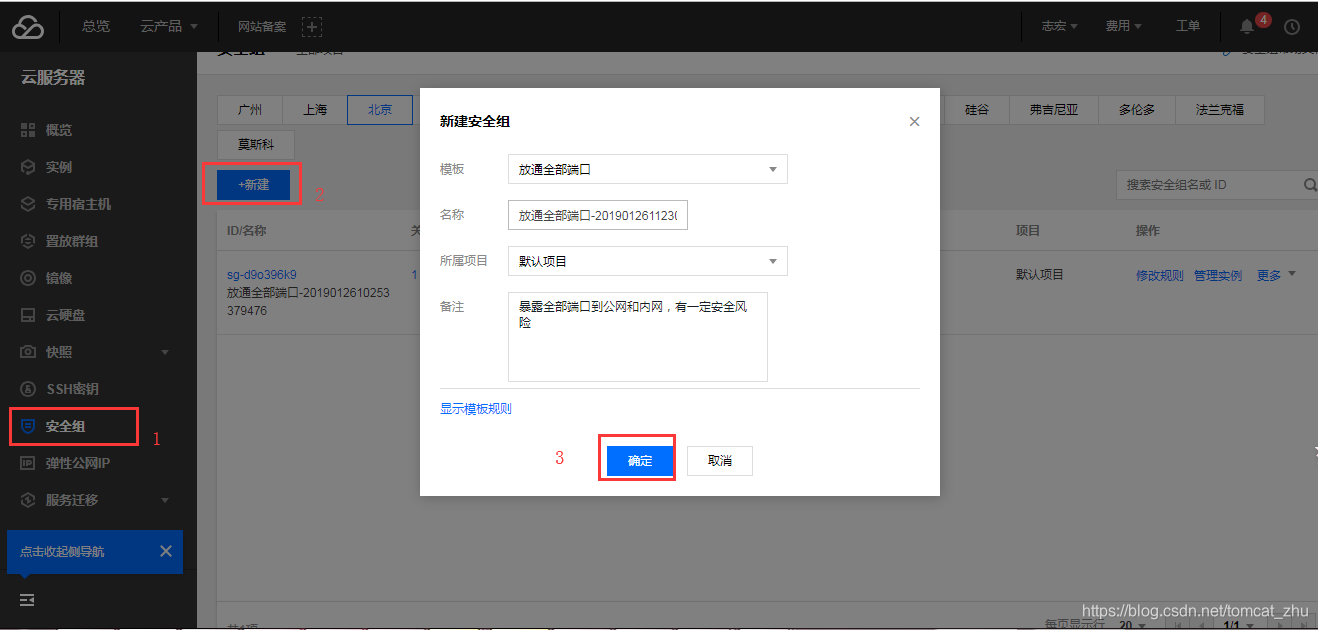Viewport: 1318px width, 630px height.
Task: Click the 镜像 disc icon
Action: [x=28, y=278]
